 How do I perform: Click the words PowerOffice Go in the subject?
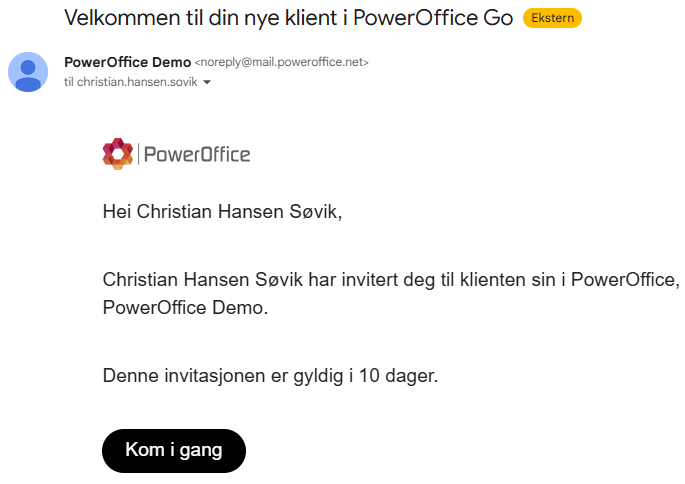[433, 18]
